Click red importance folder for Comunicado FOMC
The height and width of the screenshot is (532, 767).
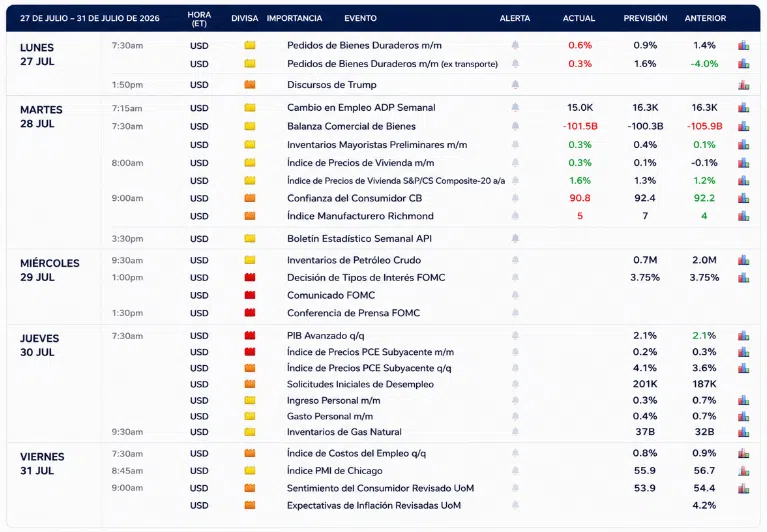point(250,295)
